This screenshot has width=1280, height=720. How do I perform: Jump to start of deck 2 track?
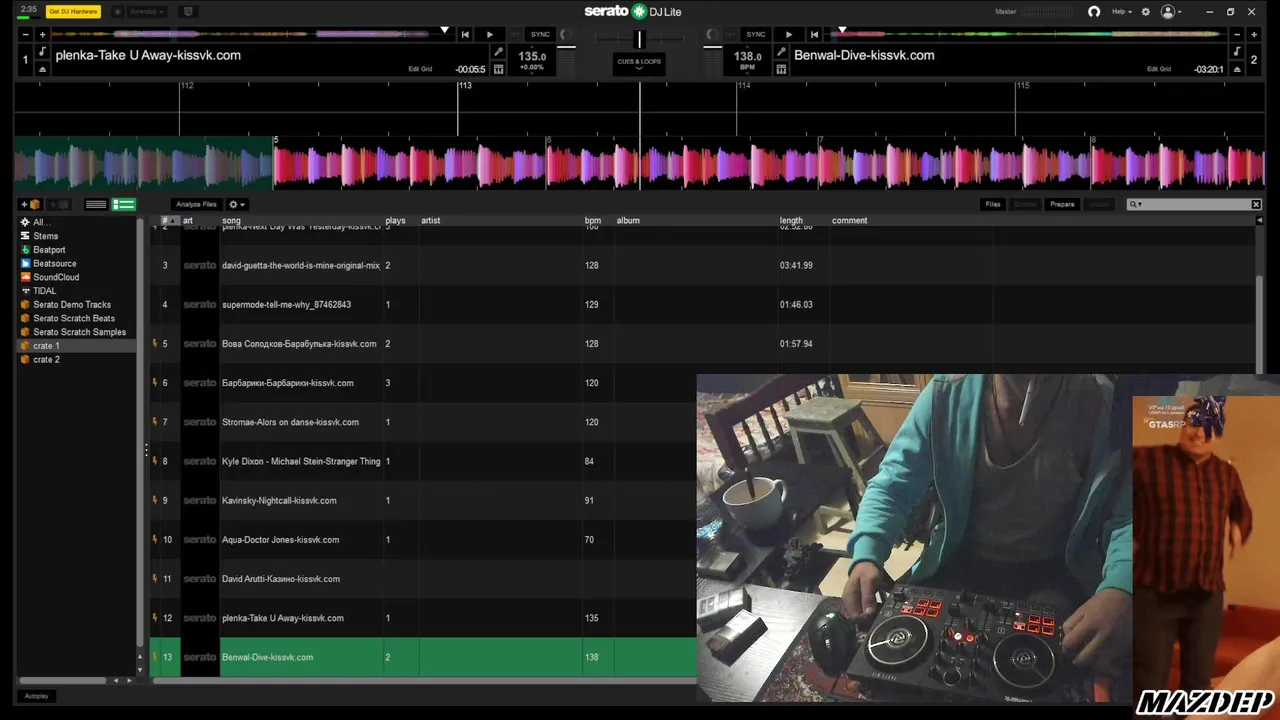(814, 34)
